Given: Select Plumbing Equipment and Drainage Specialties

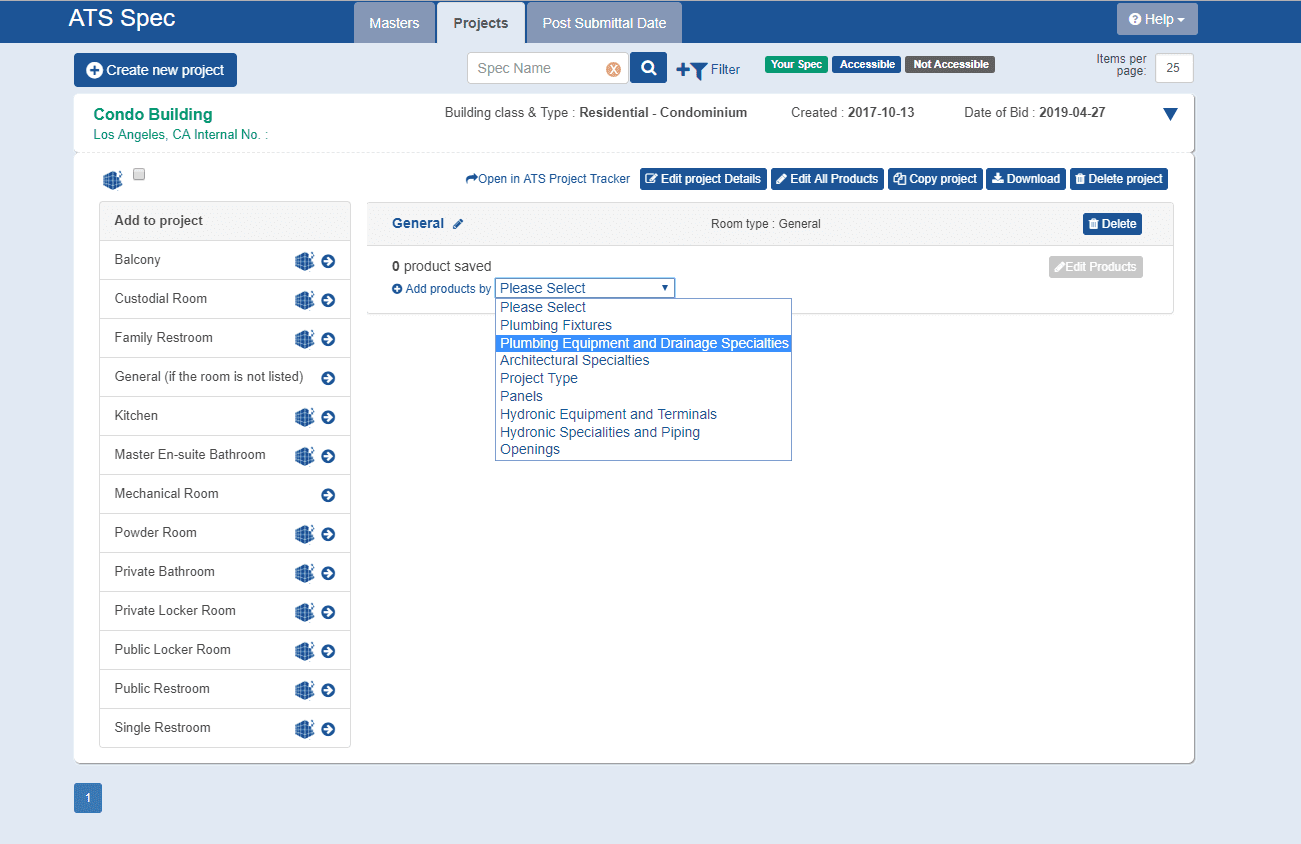Looking at the screenshot, I should (x=643, y=343).
